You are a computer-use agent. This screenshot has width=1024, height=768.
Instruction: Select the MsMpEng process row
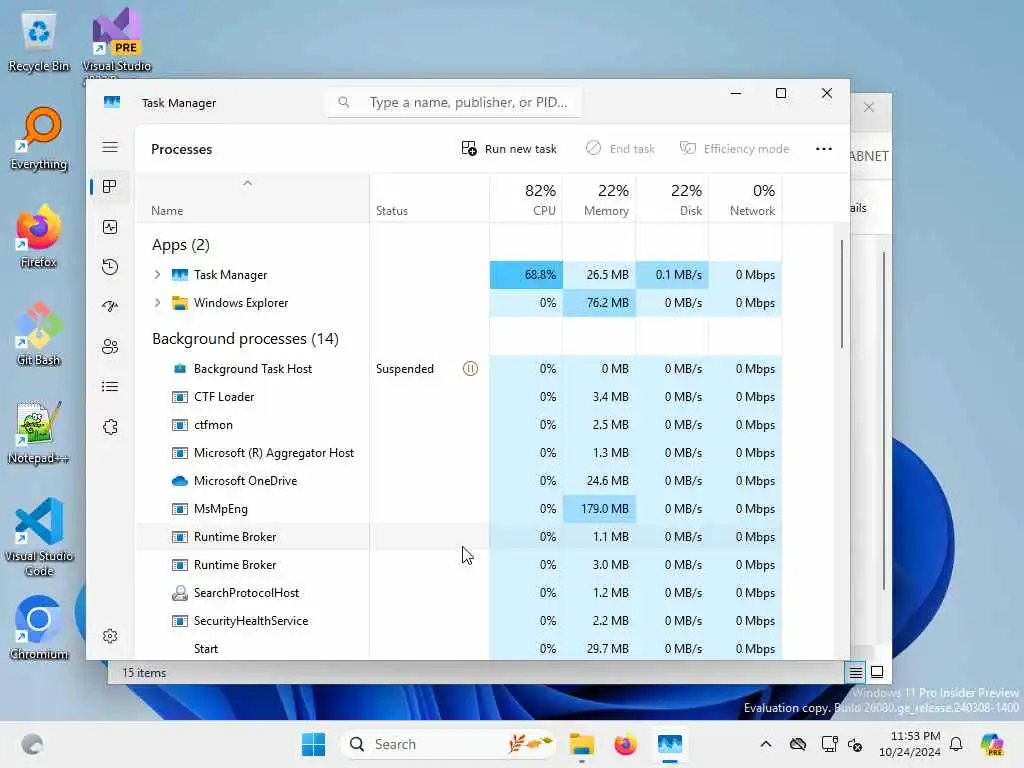tap(458, 509)
